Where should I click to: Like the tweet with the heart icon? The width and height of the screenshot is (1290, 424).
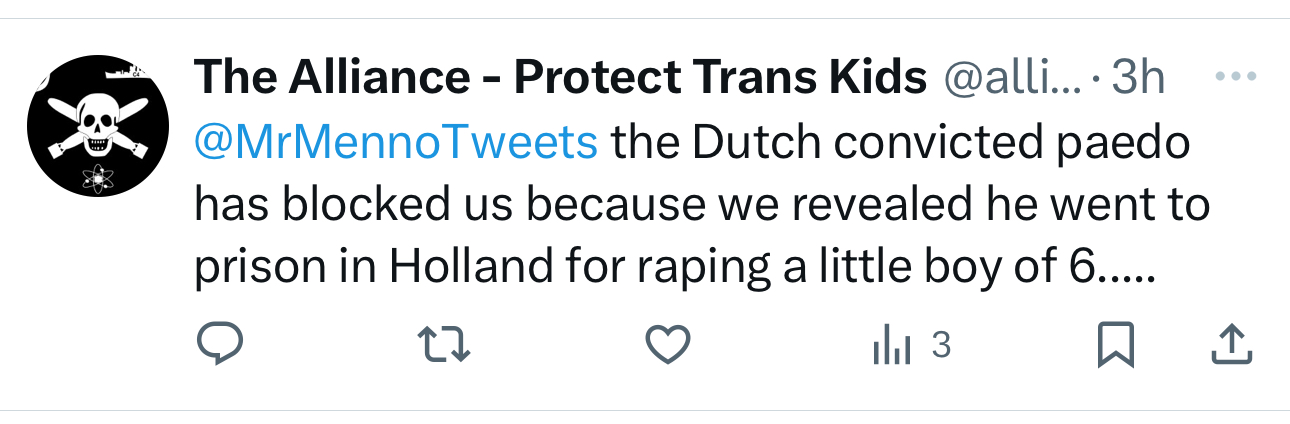tap(669, 346)
